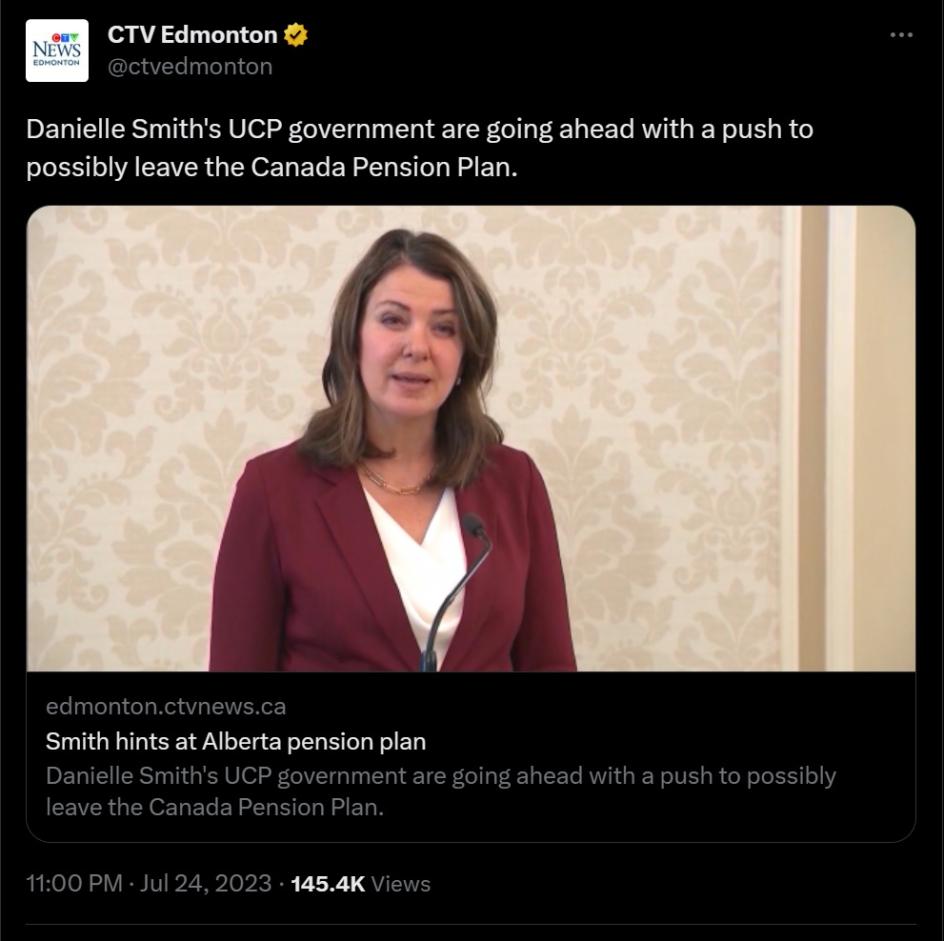This screenshot has height=941, width=944.
Task: Open "Smith hints at Alberta pension plan" headline
Action: click(236, 741)
